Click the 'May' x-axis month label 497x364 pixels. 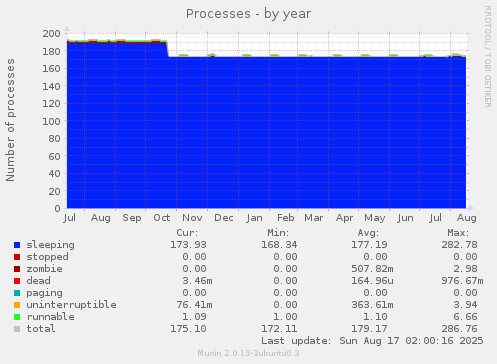[x=375, y=218]
